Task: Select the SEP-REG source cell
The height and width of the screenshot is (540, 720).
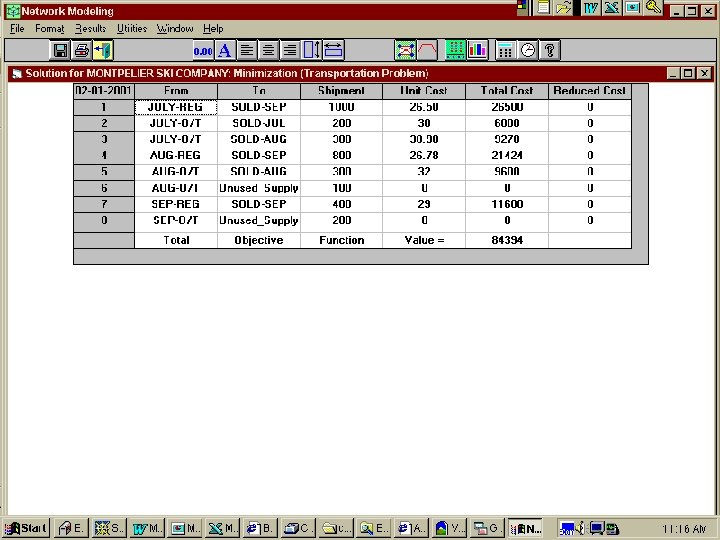Action: pyautogui.click(x=176, y=204)
